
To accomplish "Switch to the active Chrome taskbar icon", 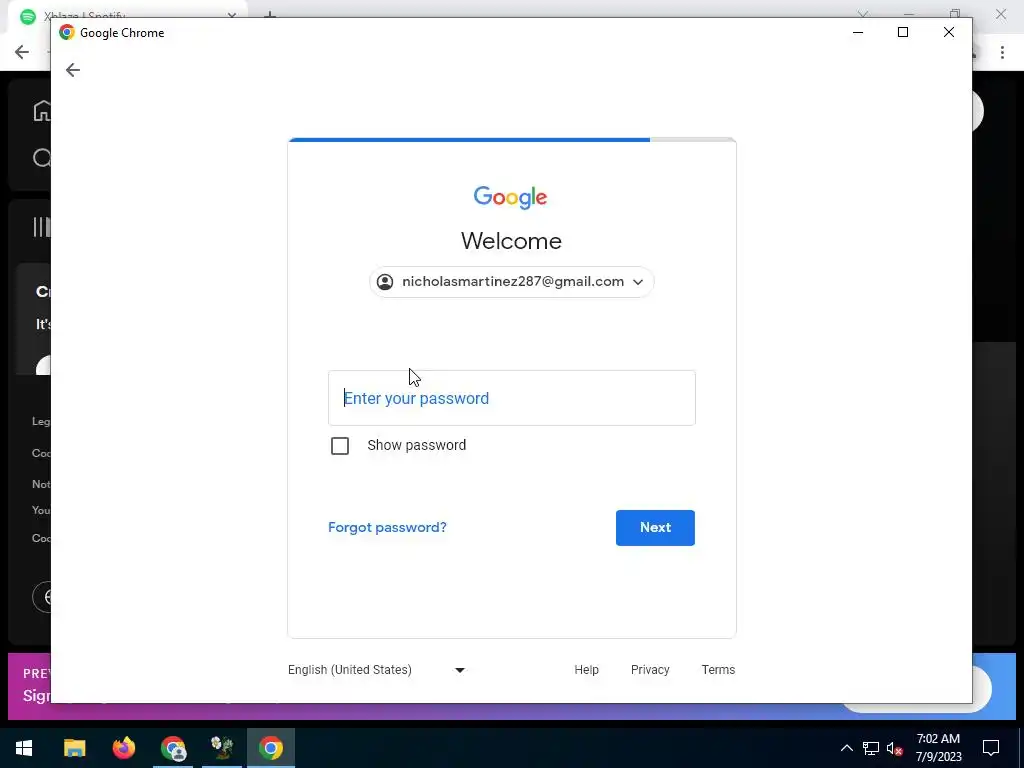I will [x=271, y=748].
